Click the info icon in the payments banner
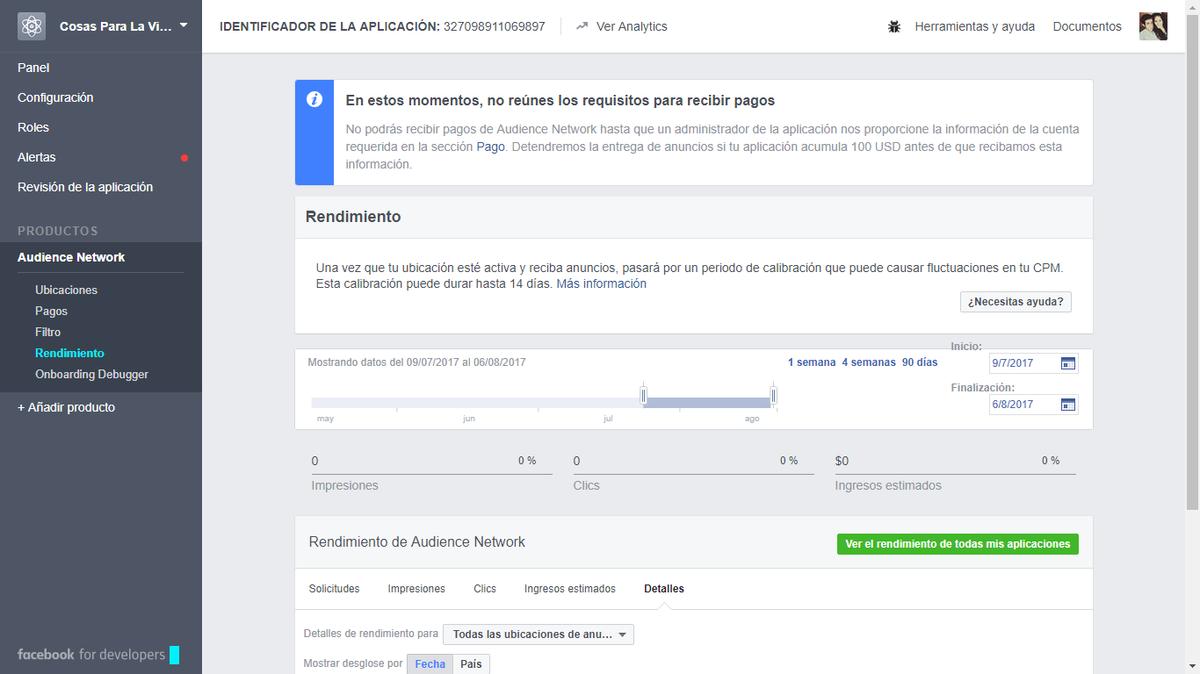The height and width of the screenshot is (674, 1200). click(314, 100)
